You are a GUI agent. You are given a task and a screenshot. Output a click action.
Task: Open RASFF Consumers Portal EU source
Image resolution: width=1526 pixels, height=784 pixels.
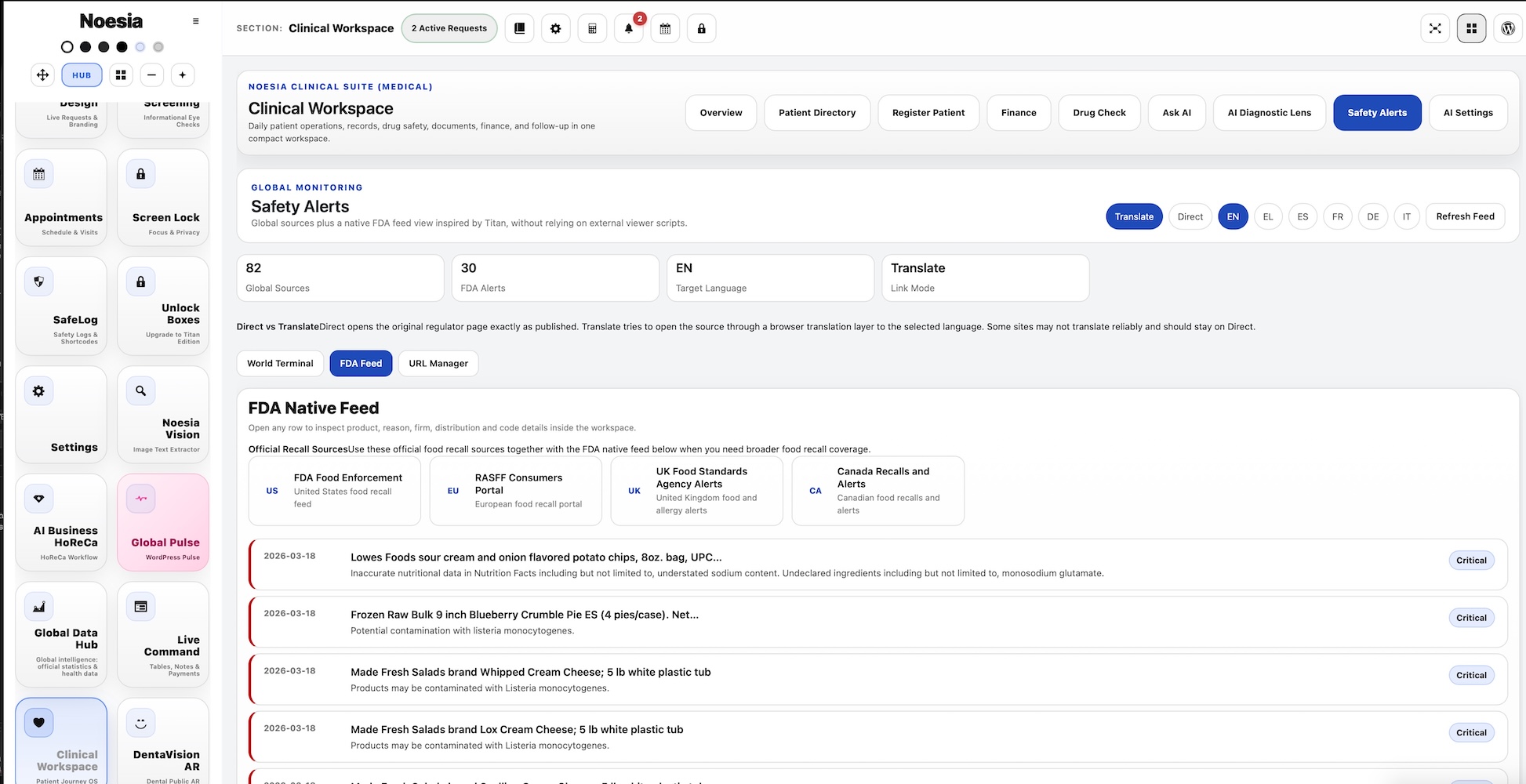click(x=516, y=491)
